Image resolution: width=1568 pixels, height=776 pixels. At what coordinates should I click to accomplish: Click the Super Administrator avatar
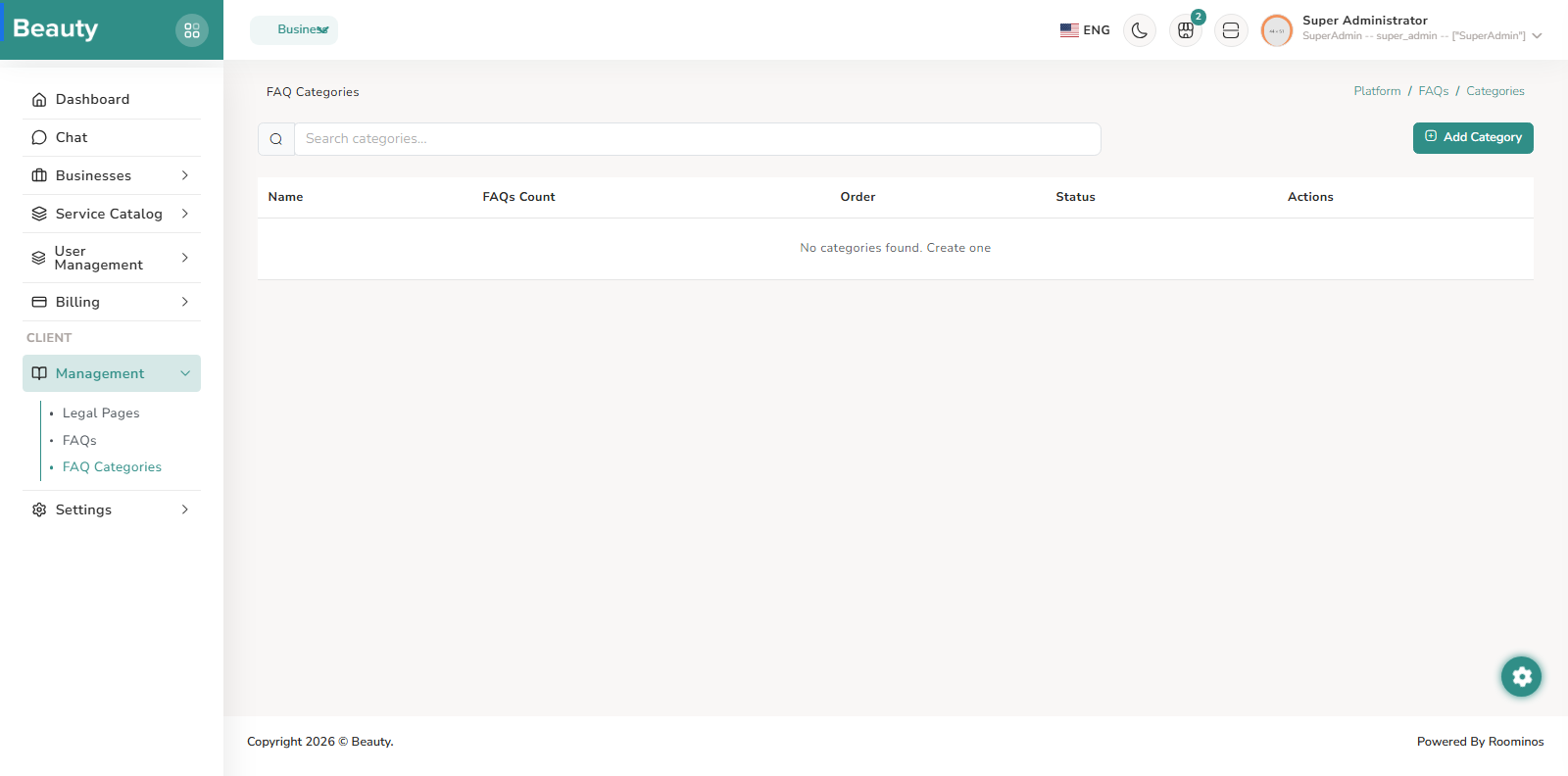(x=1277, y=30)
